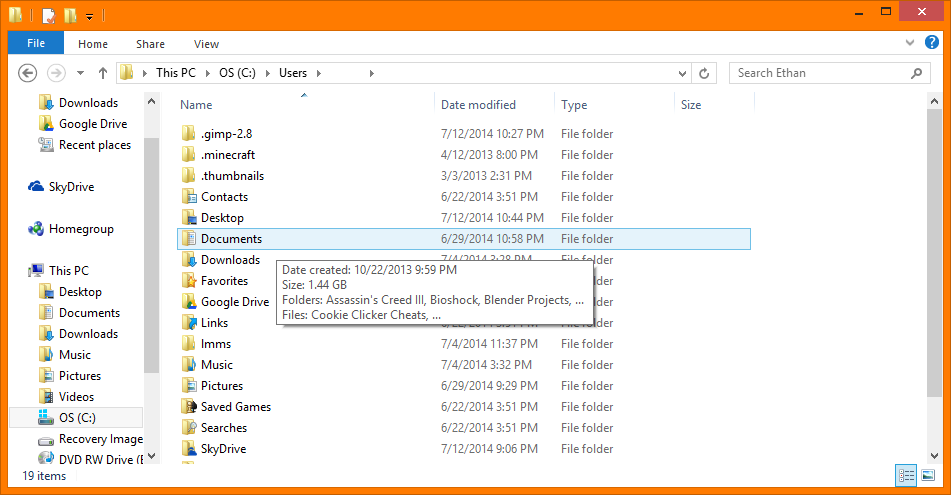Go up one folder level
Viewport: 951px width, 495px height.
pos(103,73)
